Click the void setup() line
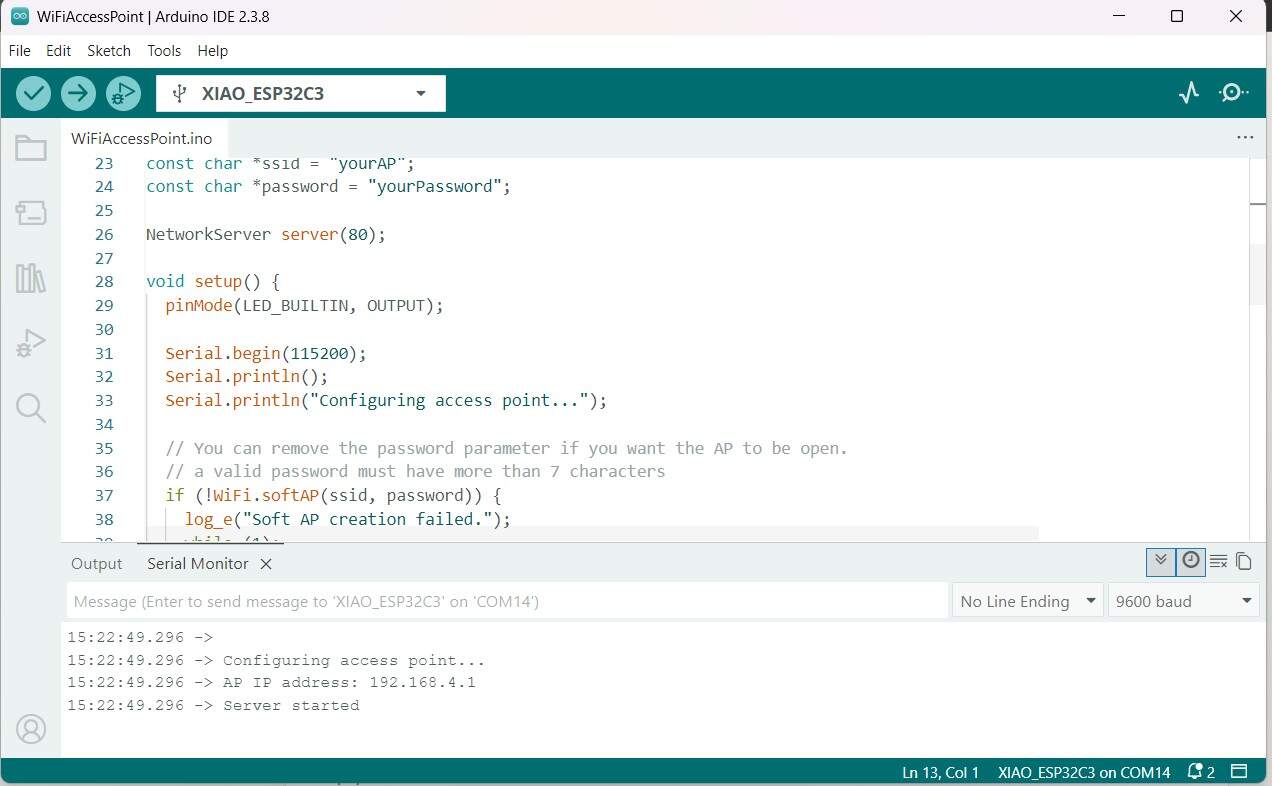The image size is (1272, 786). 213,282
